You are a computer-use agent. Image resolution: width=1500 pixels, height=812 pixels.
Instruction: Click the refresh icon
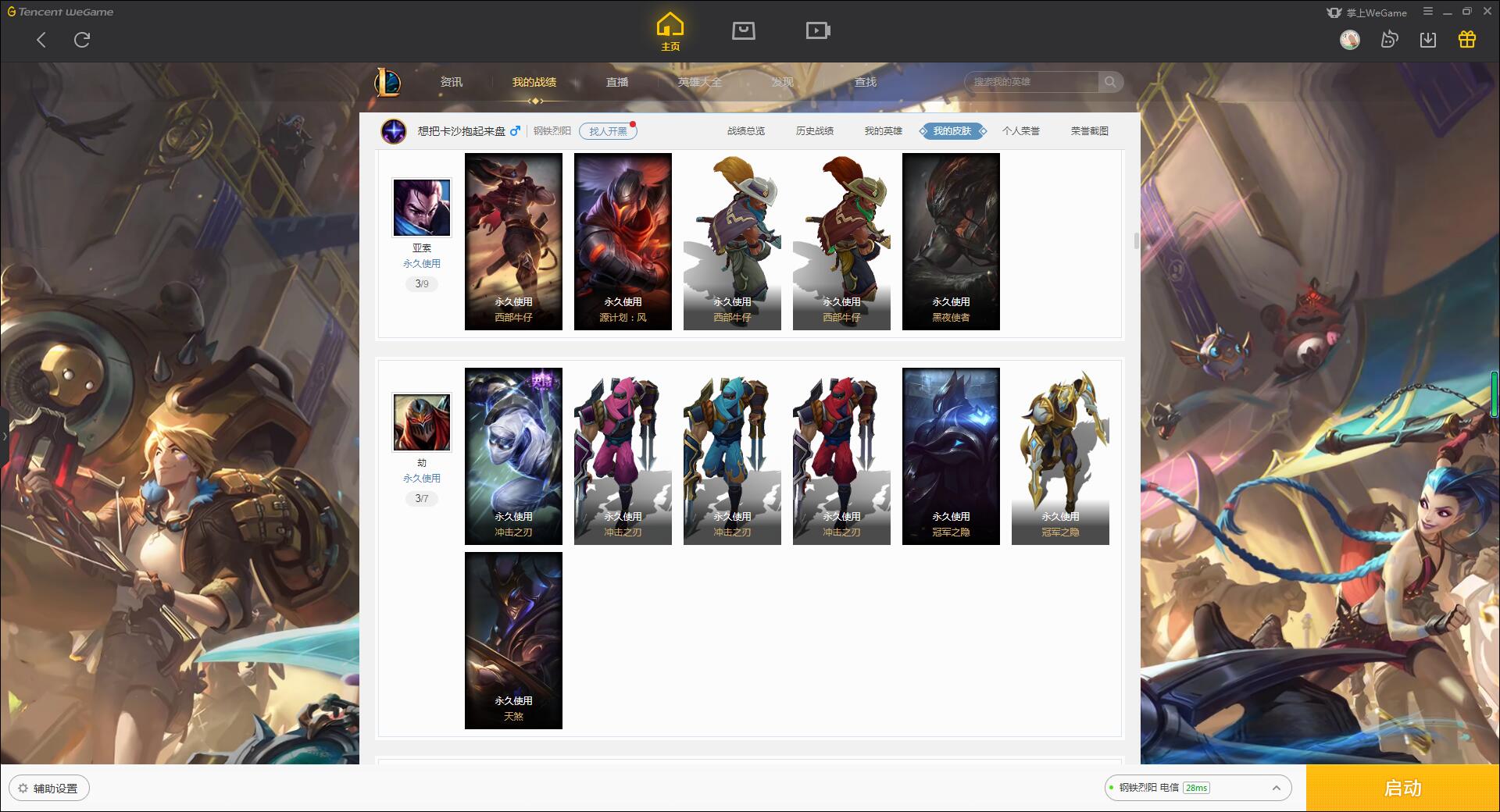click(x=82, y=40)
